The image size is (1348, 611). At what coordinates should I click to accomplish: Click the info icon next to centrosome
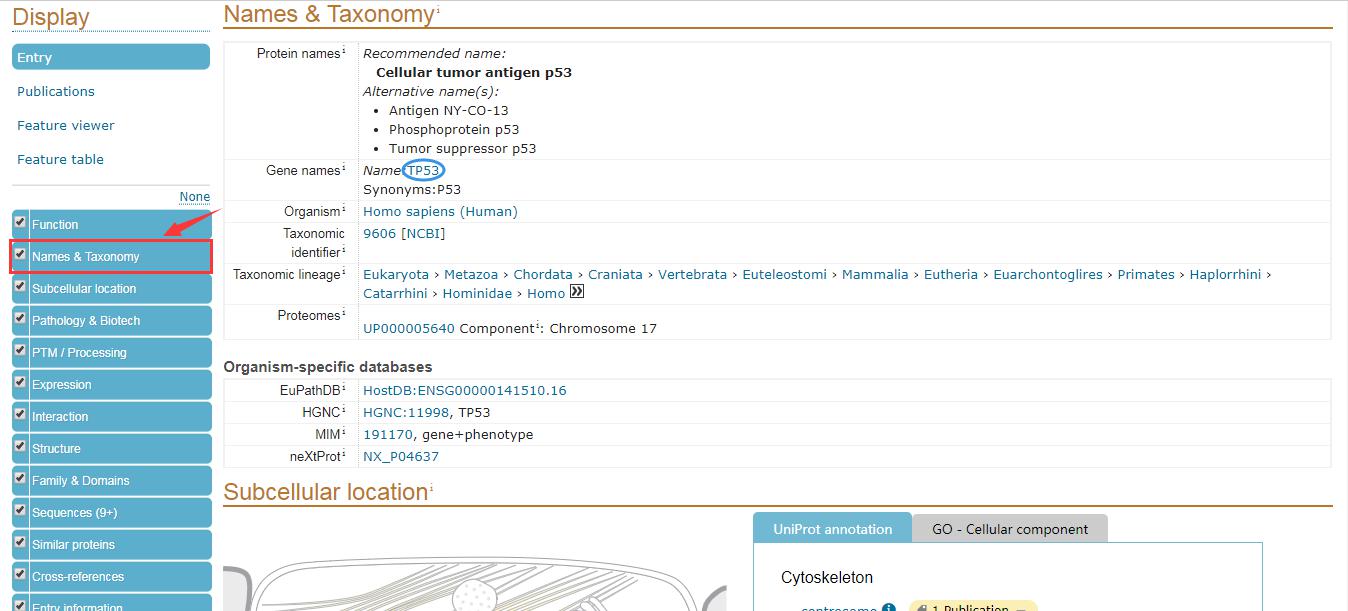pyautogui.click(x=888, y=607)
